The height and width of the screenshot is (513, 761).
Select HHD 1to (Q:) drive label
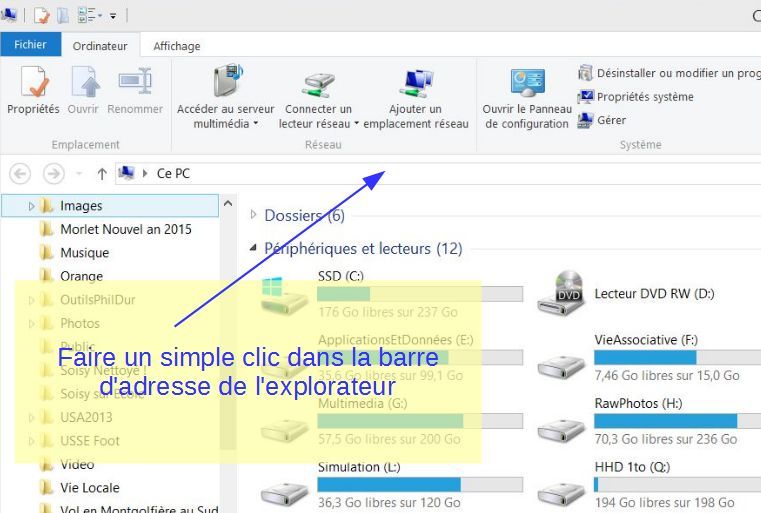[x=632, y=467]
